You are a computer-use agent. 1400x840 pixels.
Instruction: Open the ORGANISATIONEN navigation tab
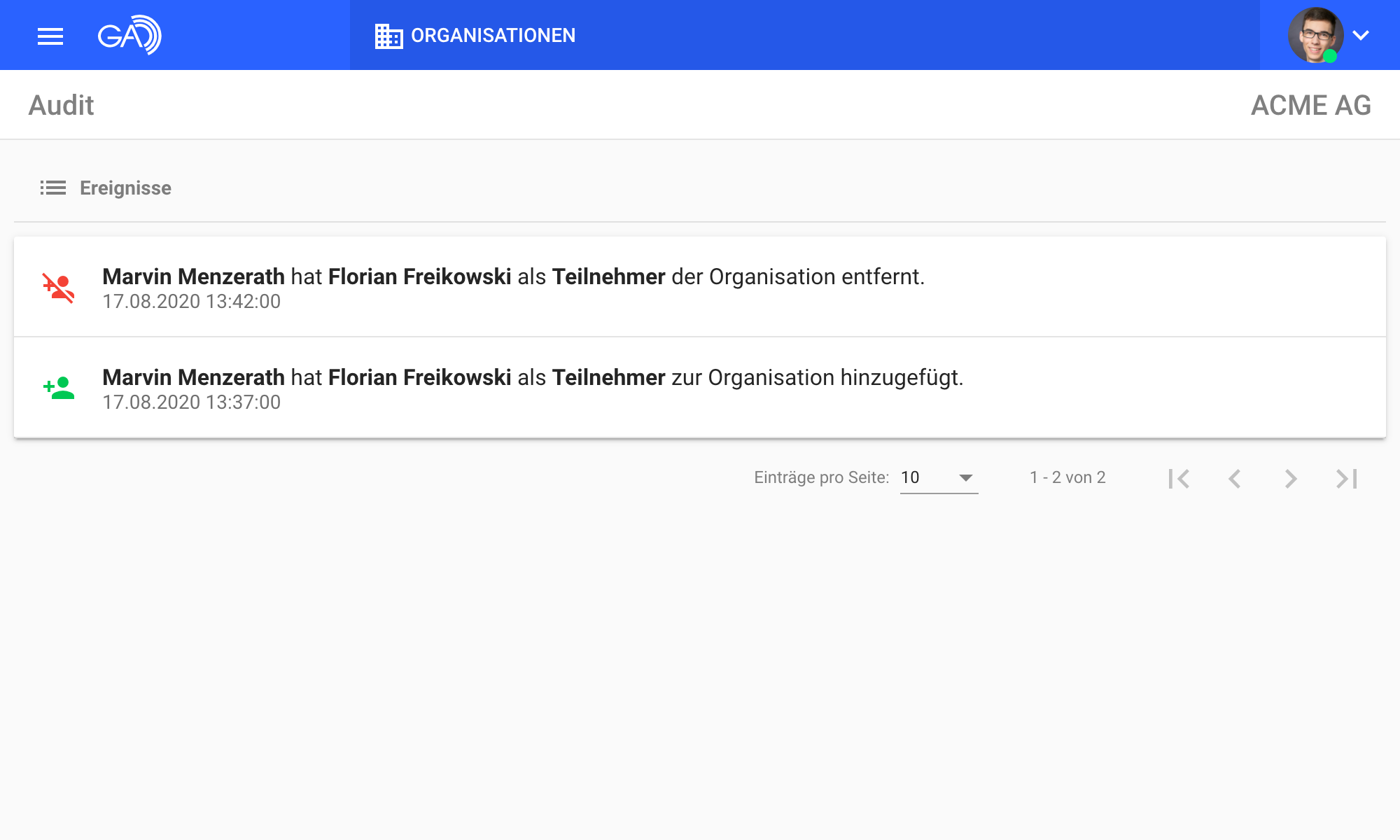(x=493, y=36)
